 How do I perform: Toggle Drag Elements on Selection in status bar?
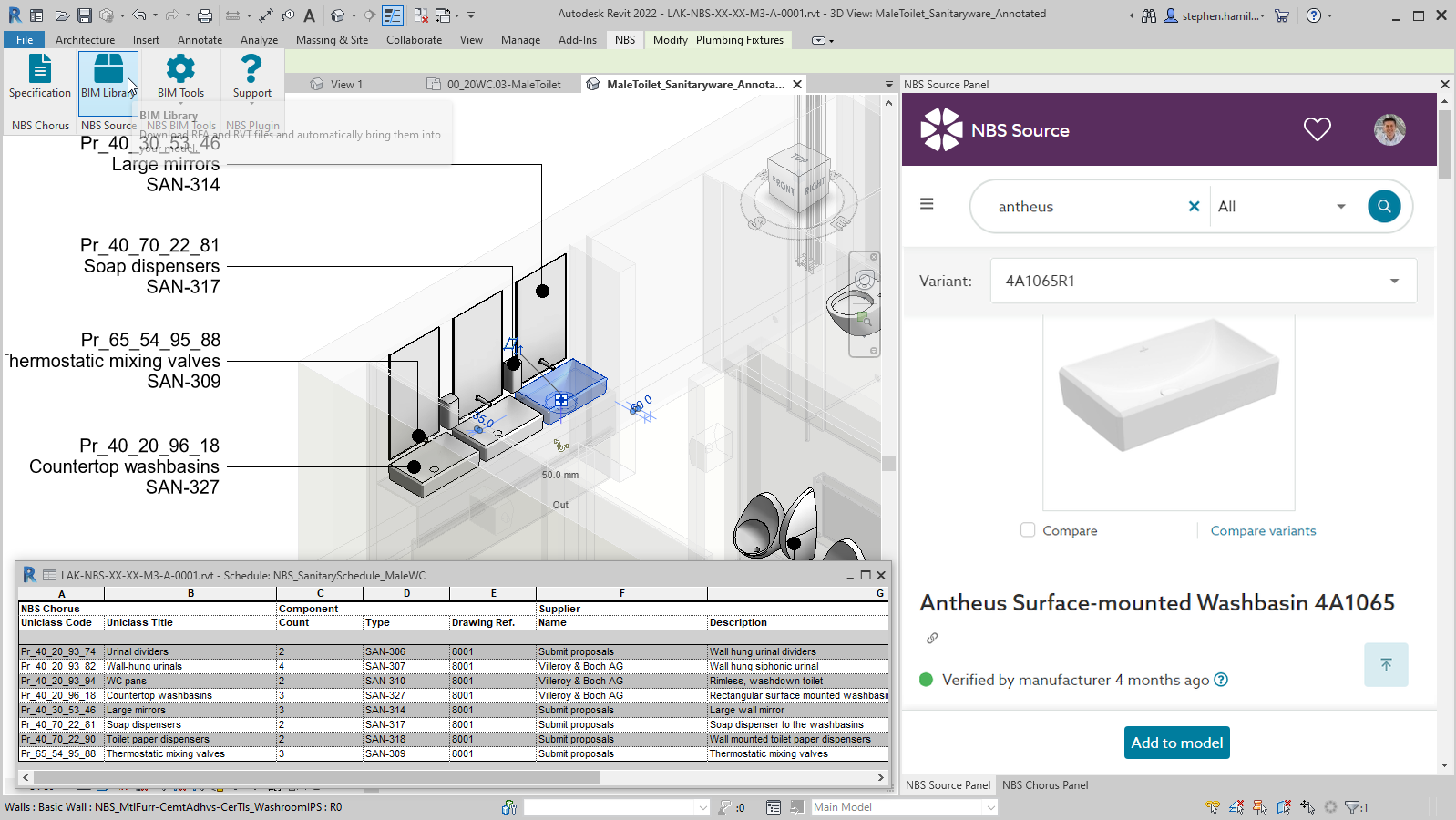[1307, 807]
